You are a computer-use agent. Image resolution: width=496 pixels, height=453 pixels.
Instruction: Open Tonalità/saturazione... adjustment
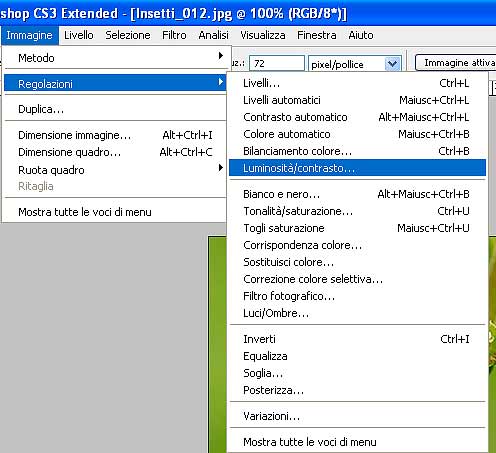point(357,211)
